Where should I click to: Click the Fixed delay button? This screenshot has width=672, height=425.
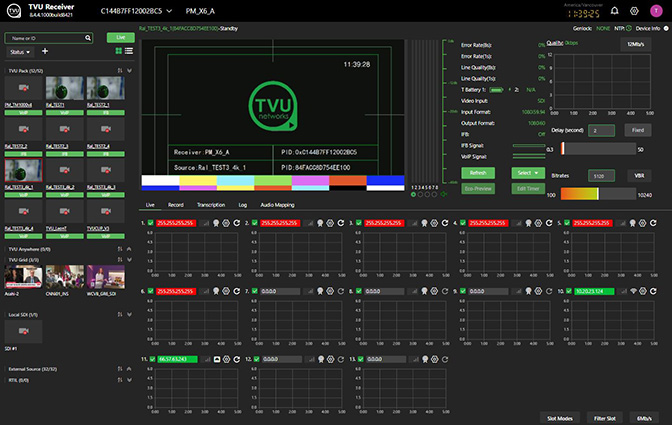pos(638,130)
